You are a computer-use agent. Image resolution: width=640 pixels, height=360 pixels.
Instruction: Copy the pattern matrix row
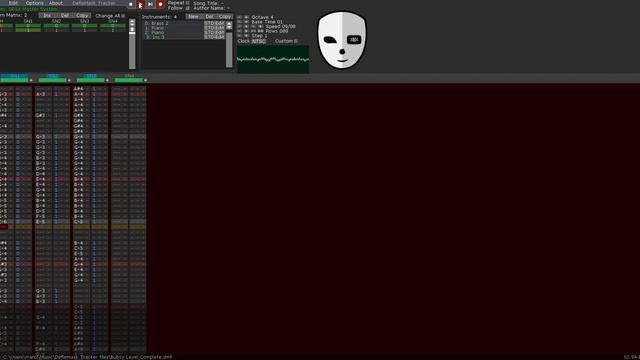[x=82, y=16]
